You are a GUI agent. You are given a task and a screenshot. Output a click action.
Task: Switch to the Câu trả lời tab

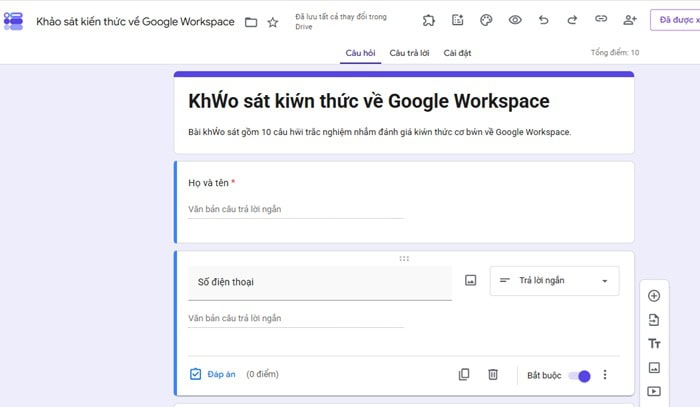coord(409,53)
